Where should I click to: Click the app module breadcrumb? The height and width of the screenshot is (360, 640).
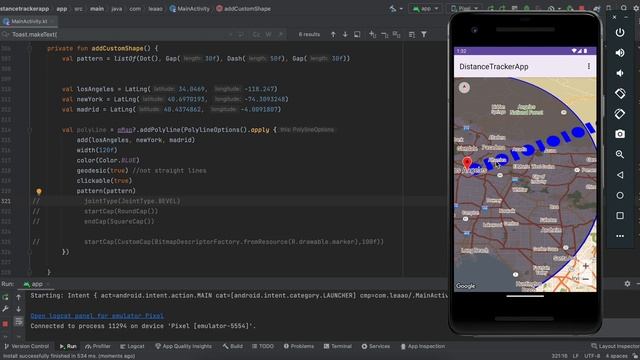tap(62, 8)
